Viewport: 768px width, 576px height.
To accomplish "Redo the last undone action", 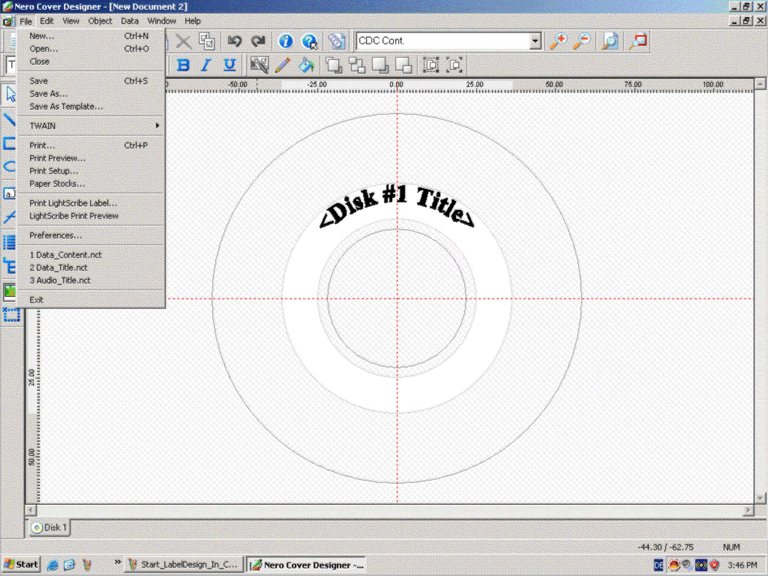I will pos(258,41).
